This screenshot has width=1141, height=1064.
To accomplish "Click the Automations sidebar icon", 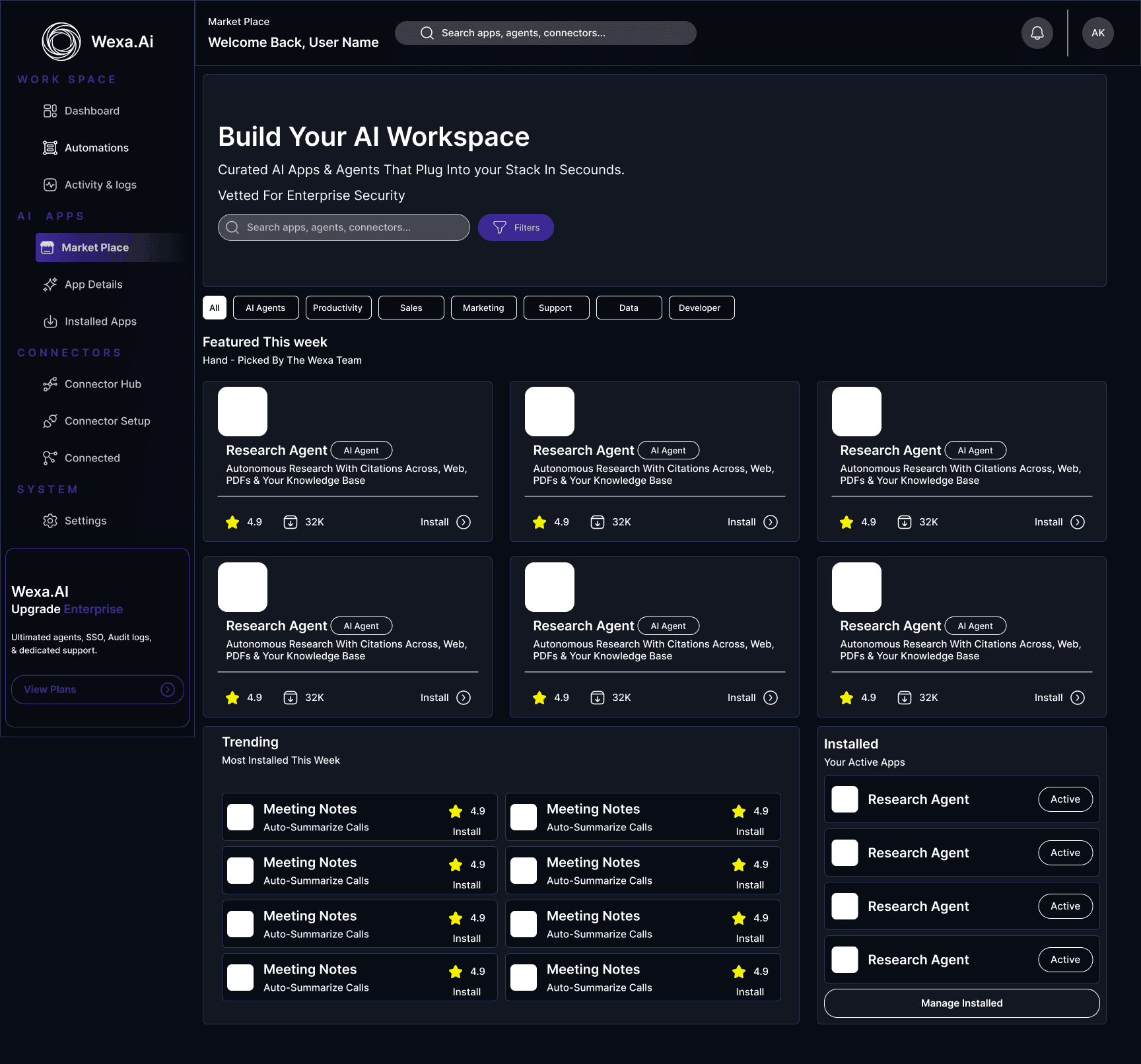I will coord(50,148).
